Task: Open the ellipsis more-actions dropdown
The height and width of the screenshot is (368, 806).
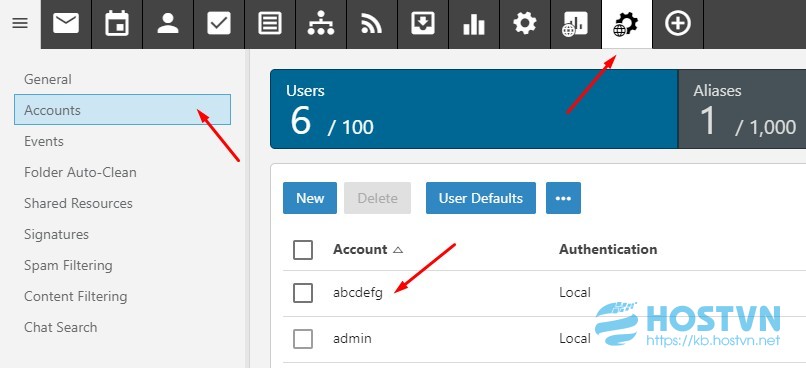Action: (x=563, y=198)
